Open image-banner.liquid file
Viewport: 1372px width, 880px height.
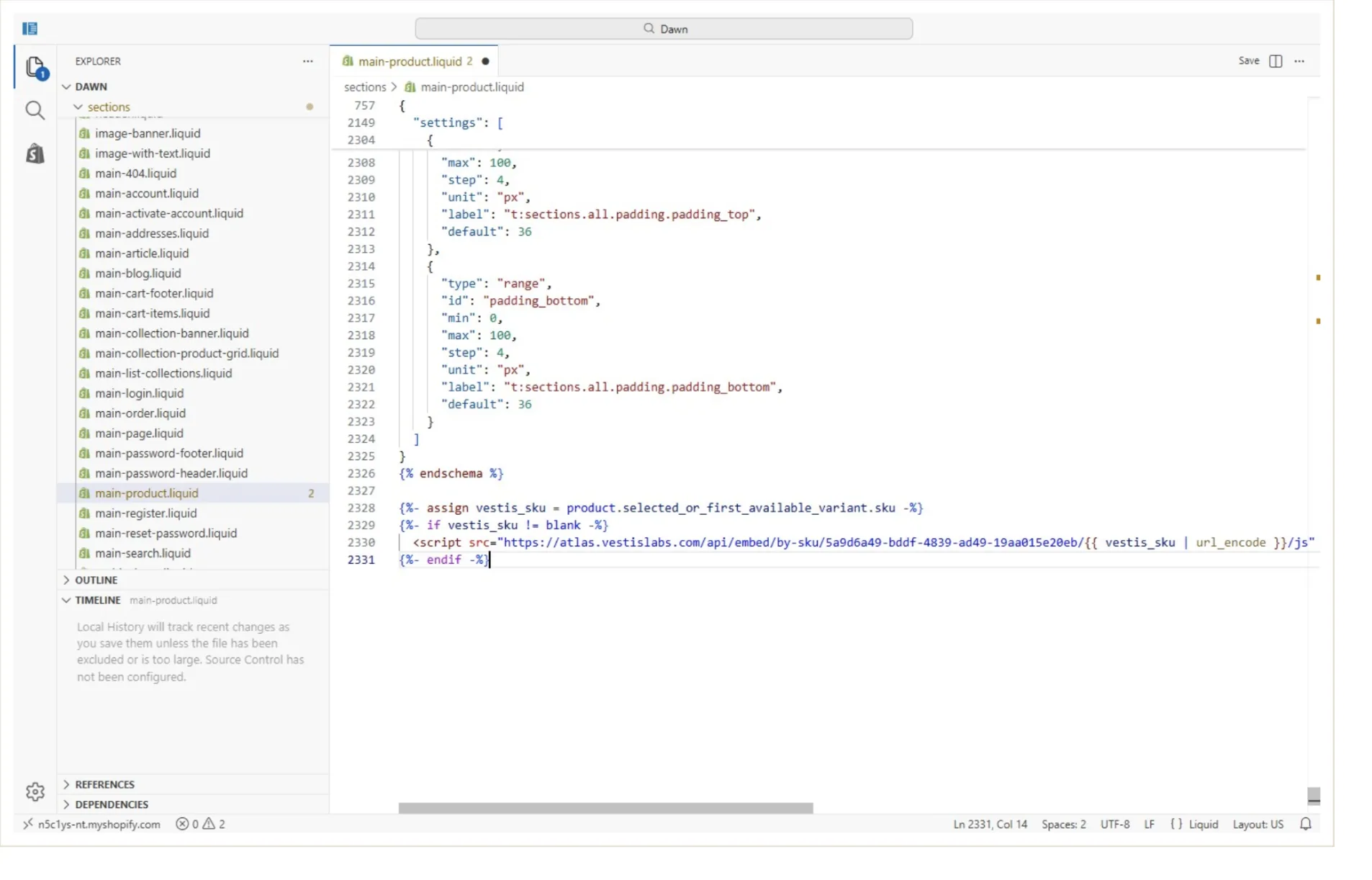coord(148,133)
